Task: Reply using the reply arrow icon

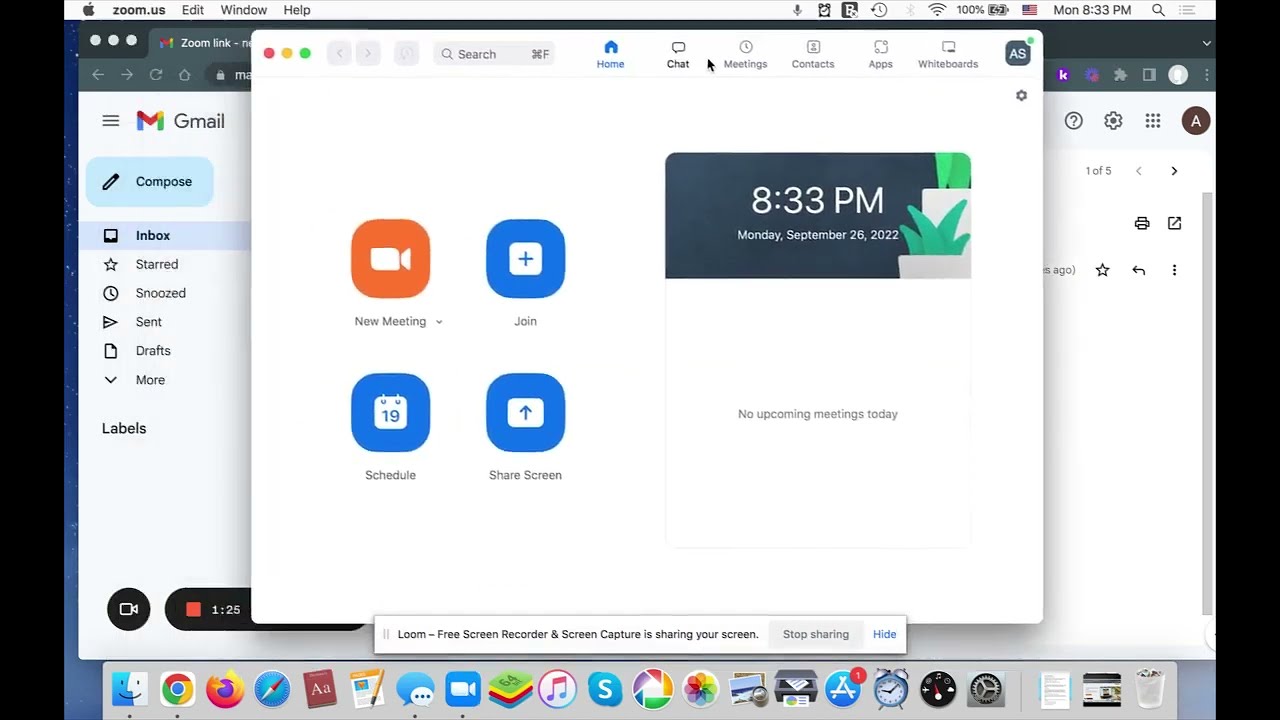Action: (1138, 270)
